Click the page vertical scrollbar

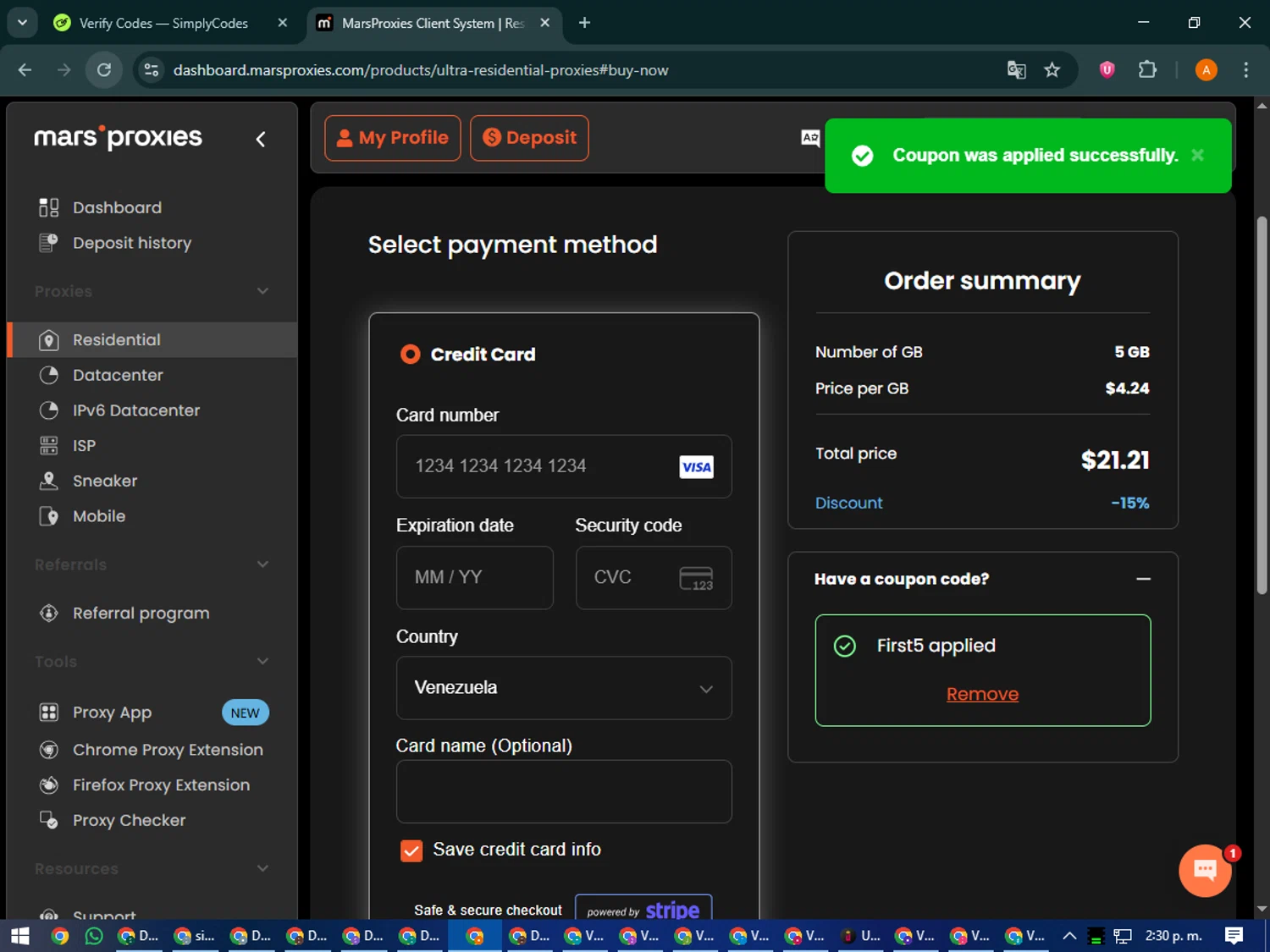pos(1262,406)
